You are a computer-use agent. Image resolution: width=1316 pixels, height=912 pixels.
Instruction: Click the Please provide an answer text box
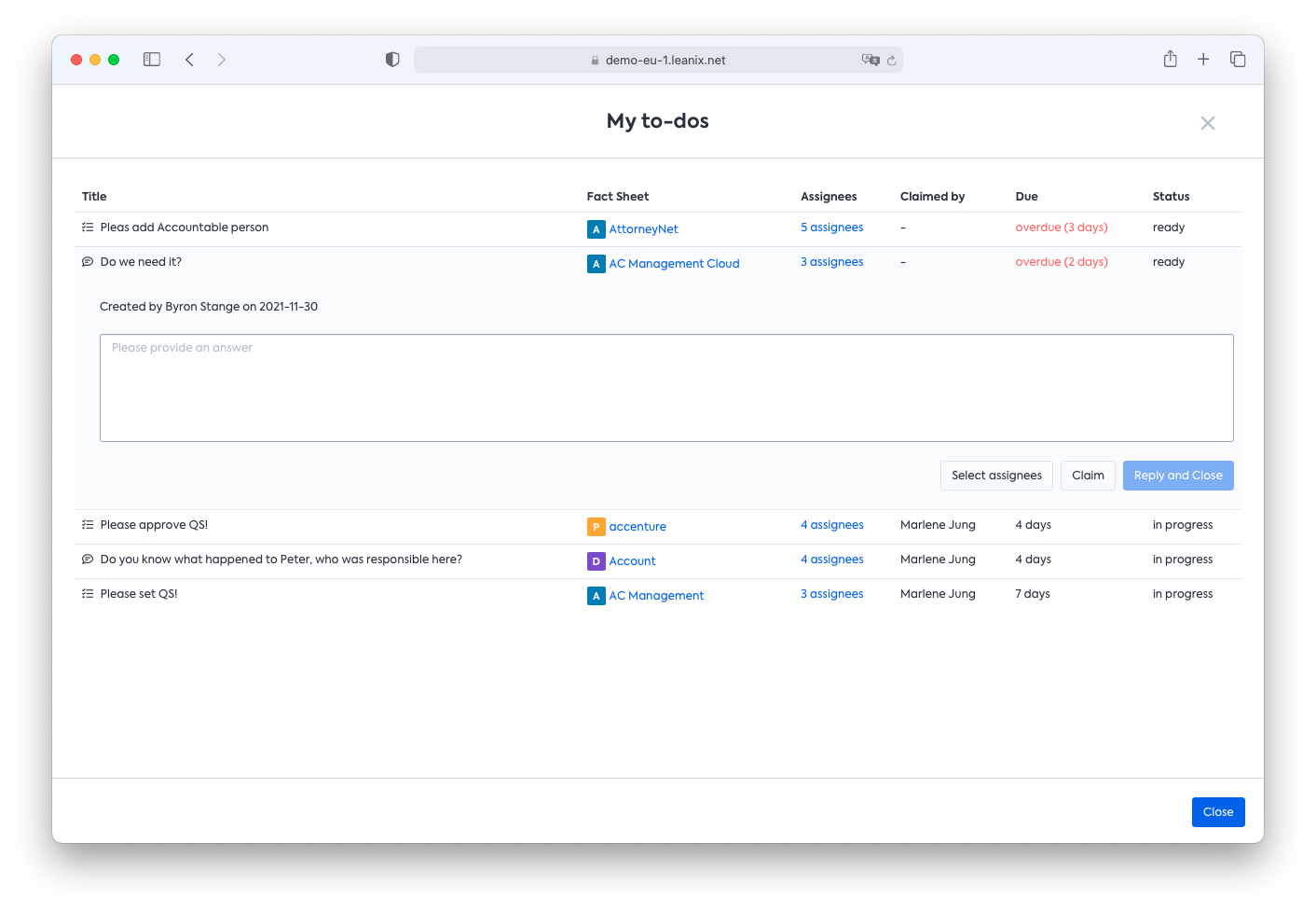666,388
